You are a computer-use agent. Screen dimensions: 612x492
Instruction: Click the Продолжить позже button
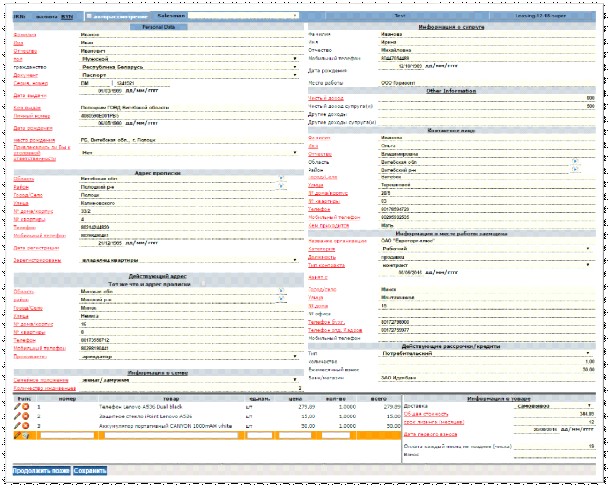tap(41, 471)
